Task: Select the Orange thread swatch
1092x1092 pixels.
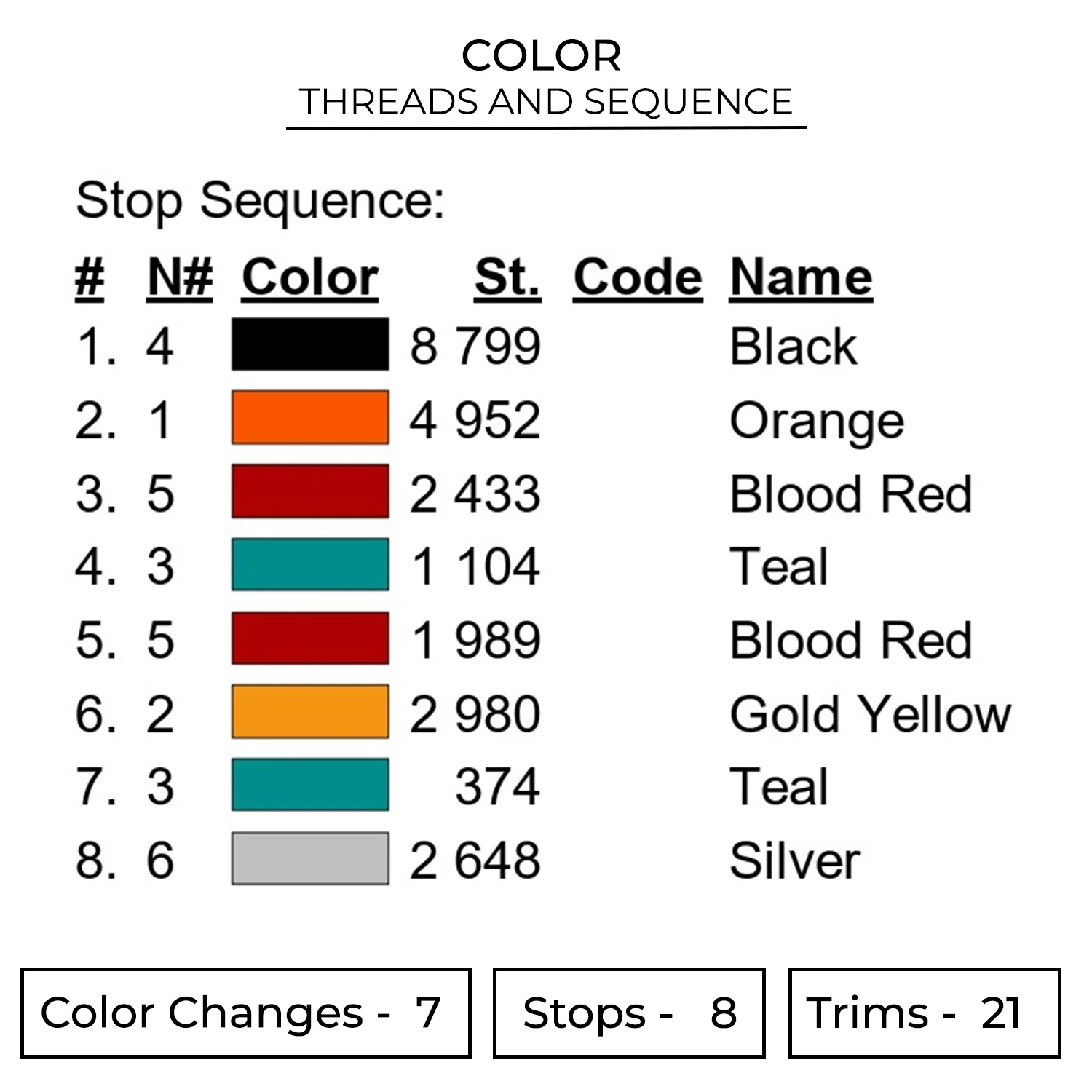Action: [x=310, y=418]
